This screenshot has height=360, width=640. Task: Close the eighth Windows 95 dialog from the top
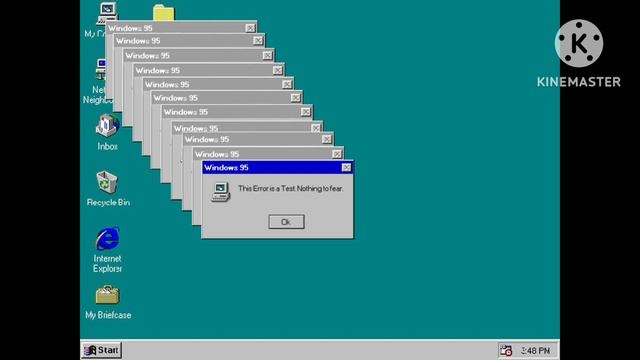pos(316,128)
